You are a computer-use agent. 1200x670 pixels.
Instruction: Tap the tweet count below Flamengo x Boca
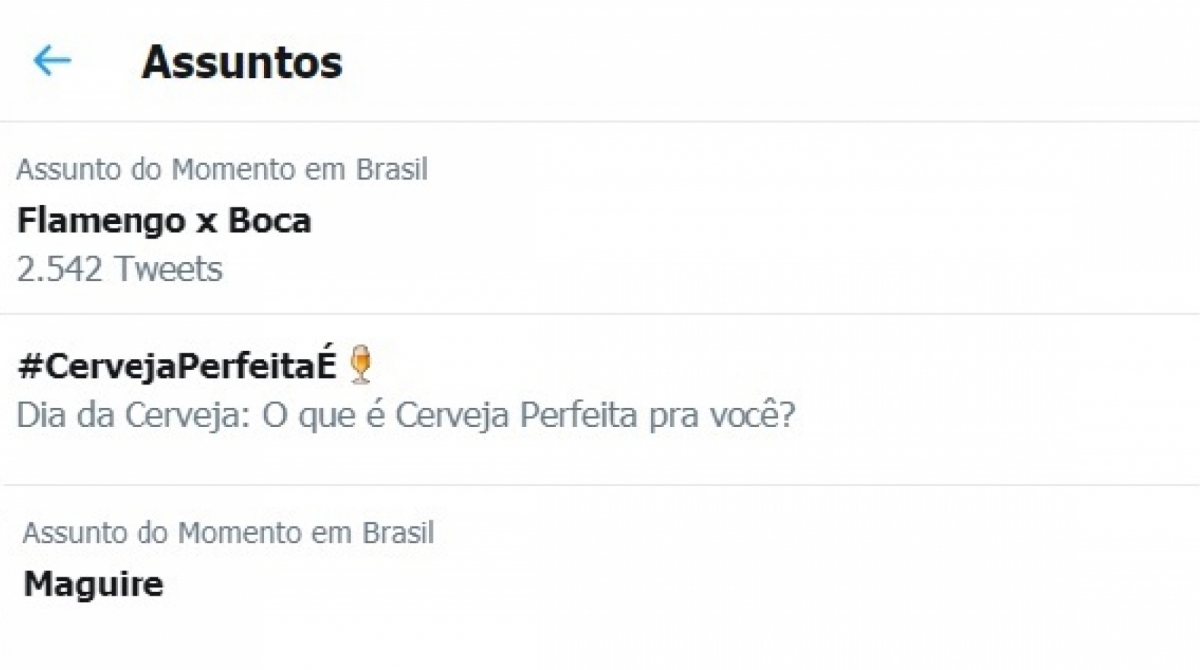(119, 268)
